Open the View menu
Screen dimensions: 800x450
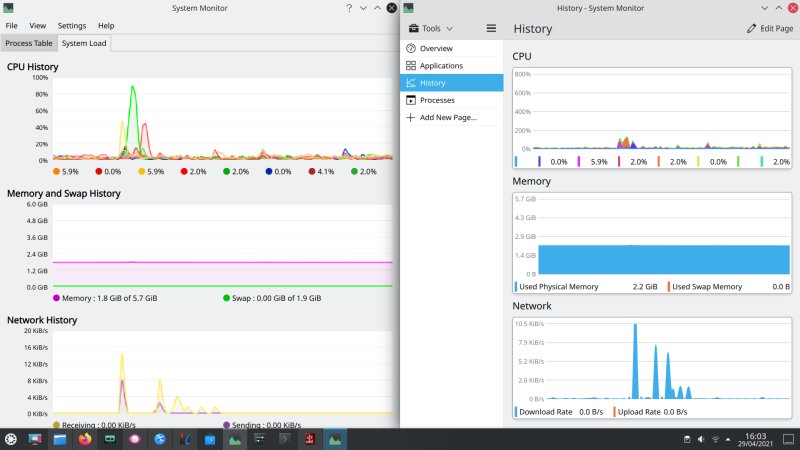38,25
